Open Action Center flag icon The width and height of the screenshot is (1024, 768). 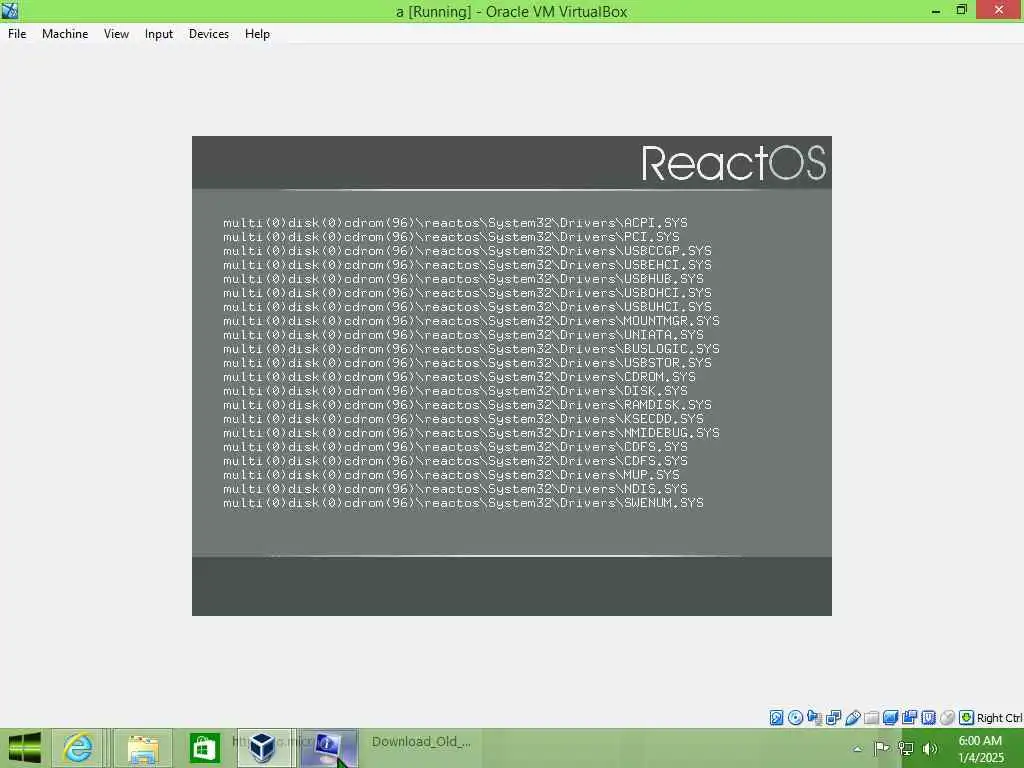[881, 748]
